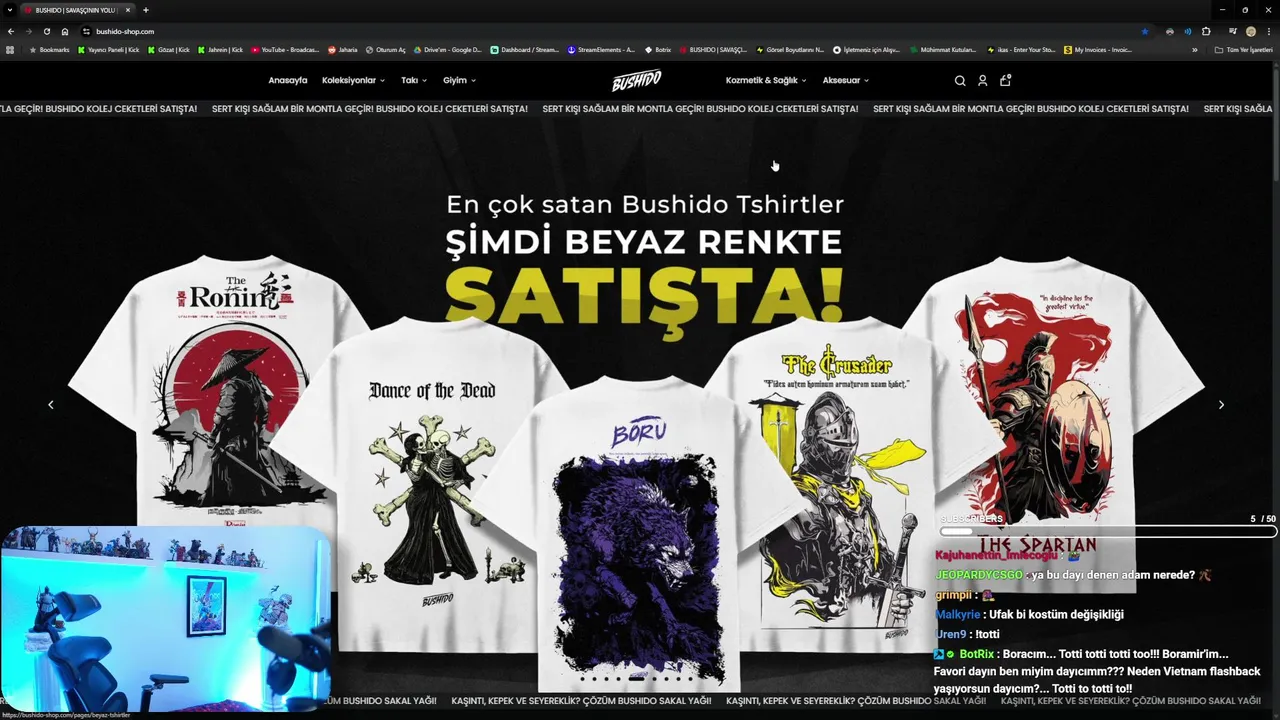
Task: Open ikas - Enter Your Store bookmark
Action: (x=1020, y=49)
